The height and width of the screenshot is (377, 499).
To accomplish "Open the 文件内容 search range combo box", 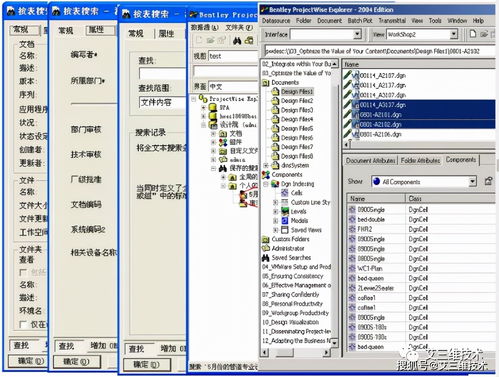I will click(163, 102).
